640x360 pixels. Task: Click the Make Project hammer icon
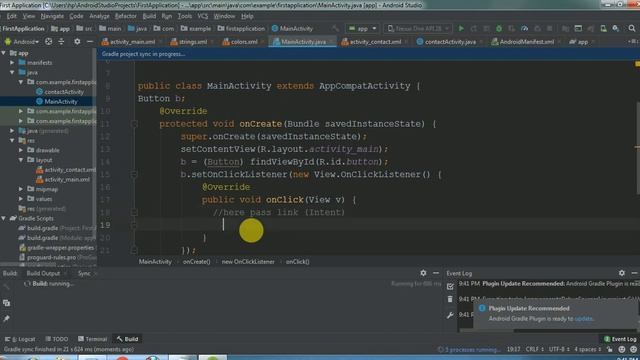(336, 29)
